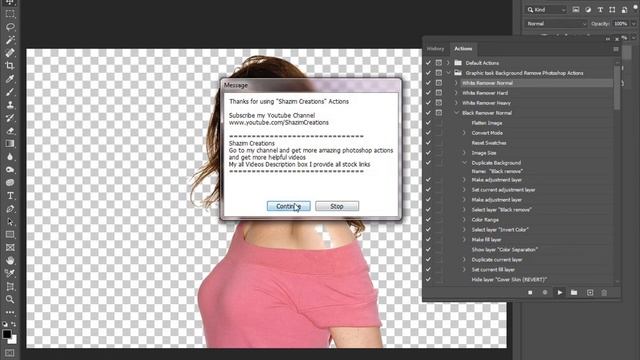Click the layer Opacity value field
Screen dimensions: 640x360
tap(621, 24)
